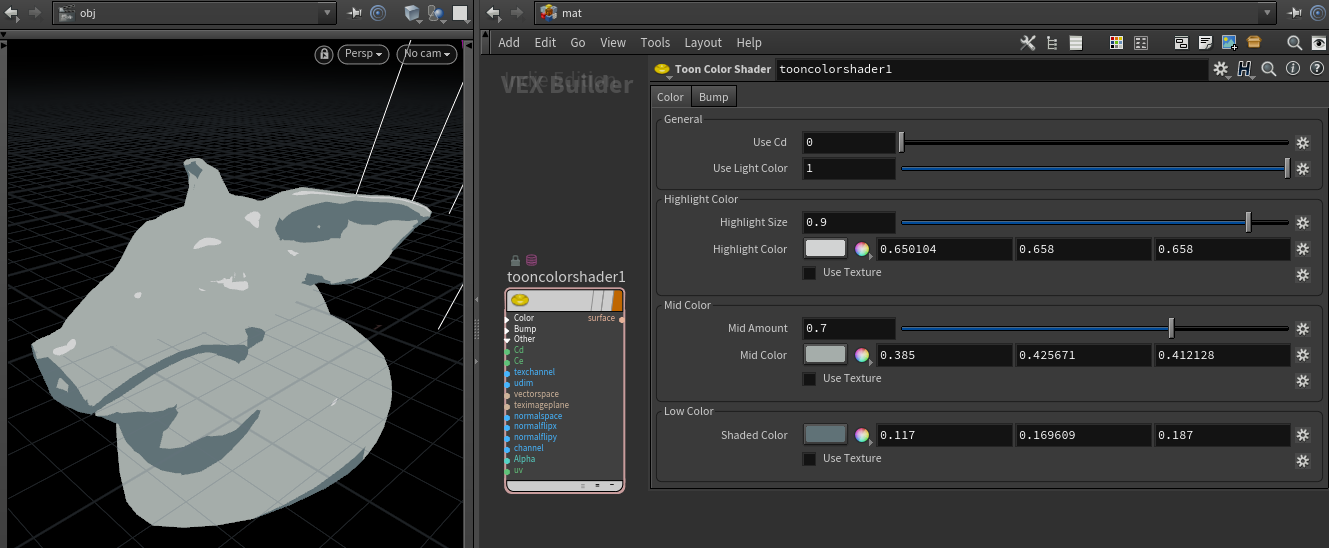Viewport: 1329px width, 548px height.
Task: Switch to the Color tab
Action: pos(670,97)
